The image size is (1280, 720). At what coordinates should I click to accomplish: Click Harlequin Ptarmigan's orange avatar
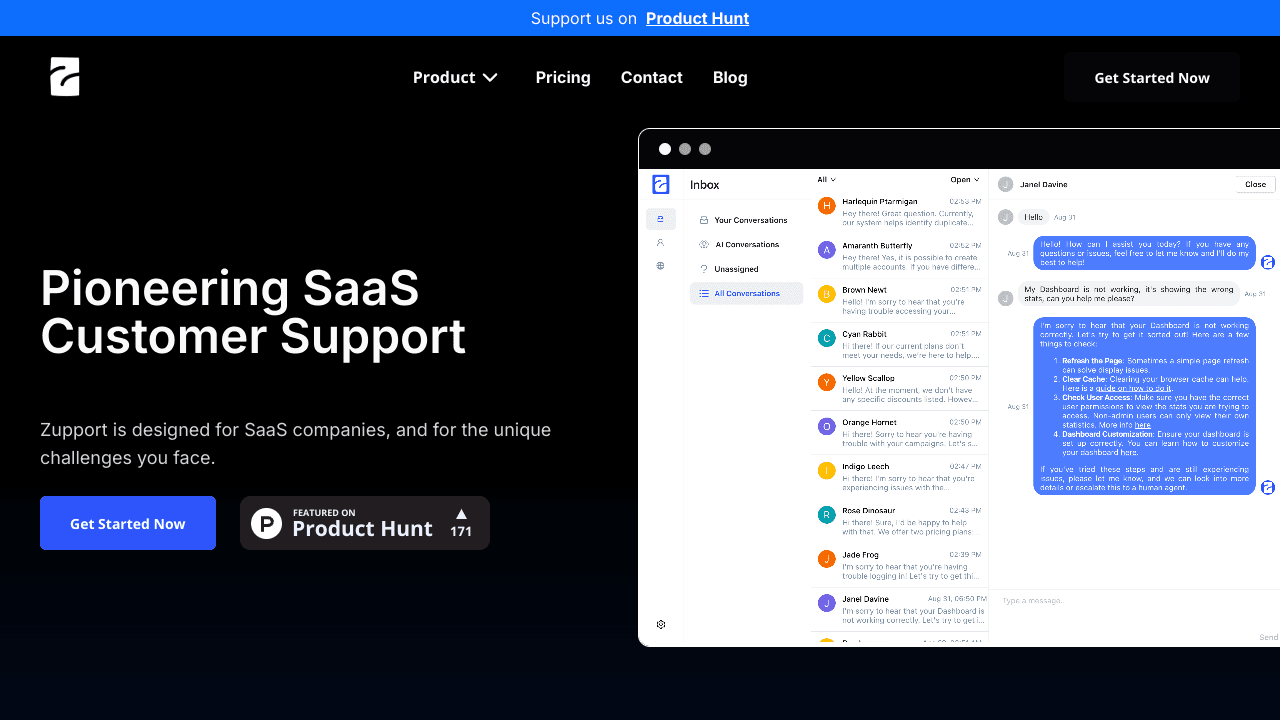point(826,206)
